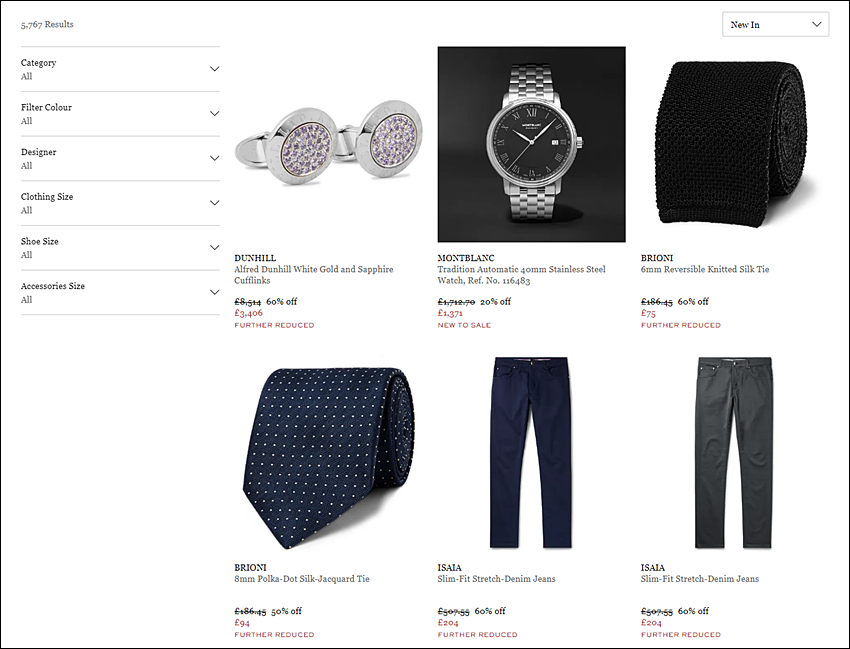This screenshot has width=850, height=649.
Task: Expand the Shoe Size filter chevron
Action: pos(215,247)
